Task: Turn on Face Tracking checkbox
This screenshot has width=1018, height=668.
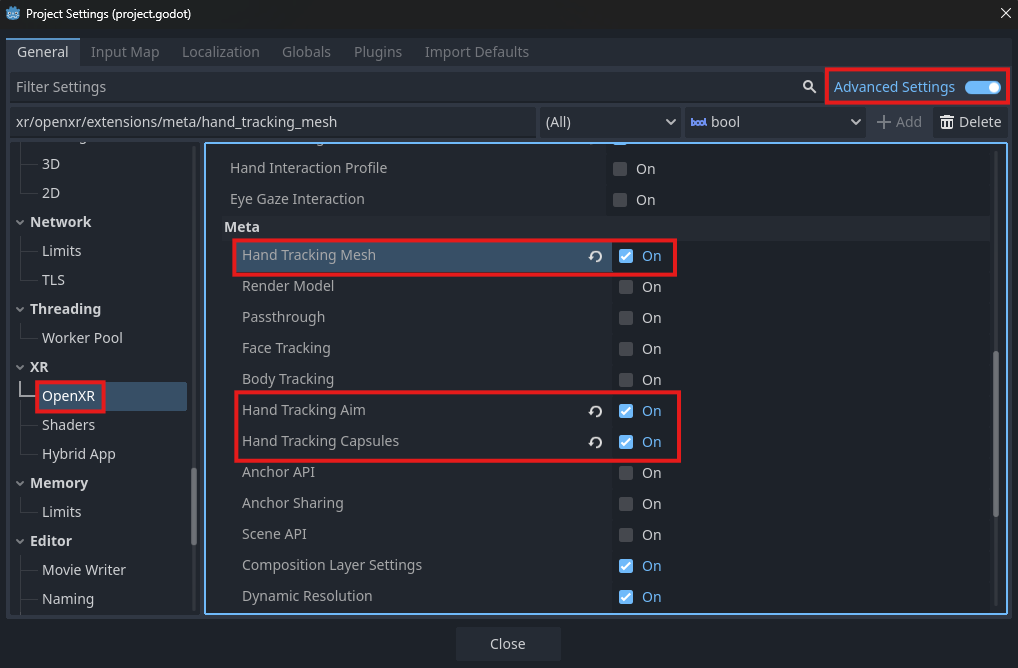Action: (x=626, y=349)
